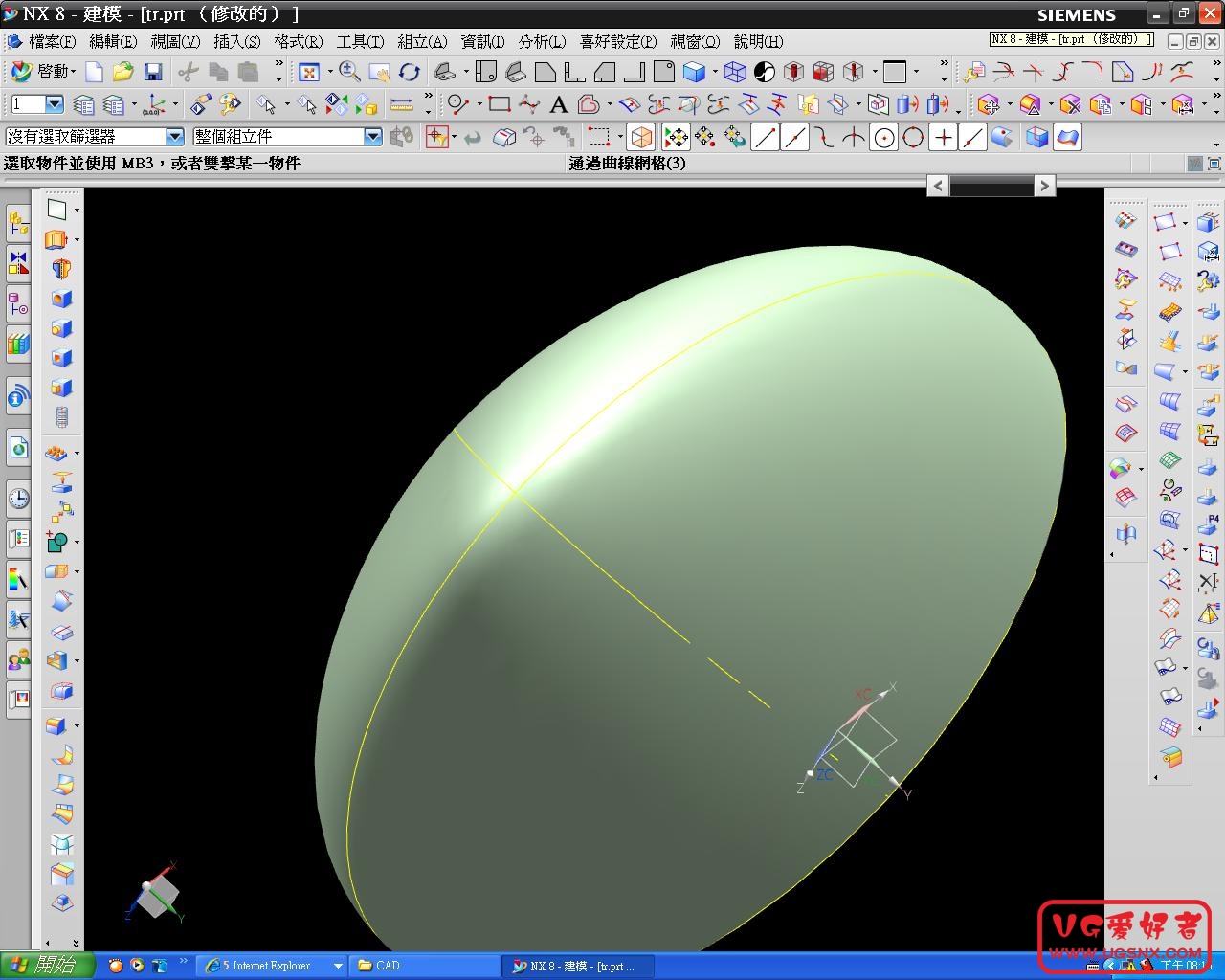Screen dimensions: 1225x980
Task: Switch to CAD folder taskbar button
Action: pos(425,966)
